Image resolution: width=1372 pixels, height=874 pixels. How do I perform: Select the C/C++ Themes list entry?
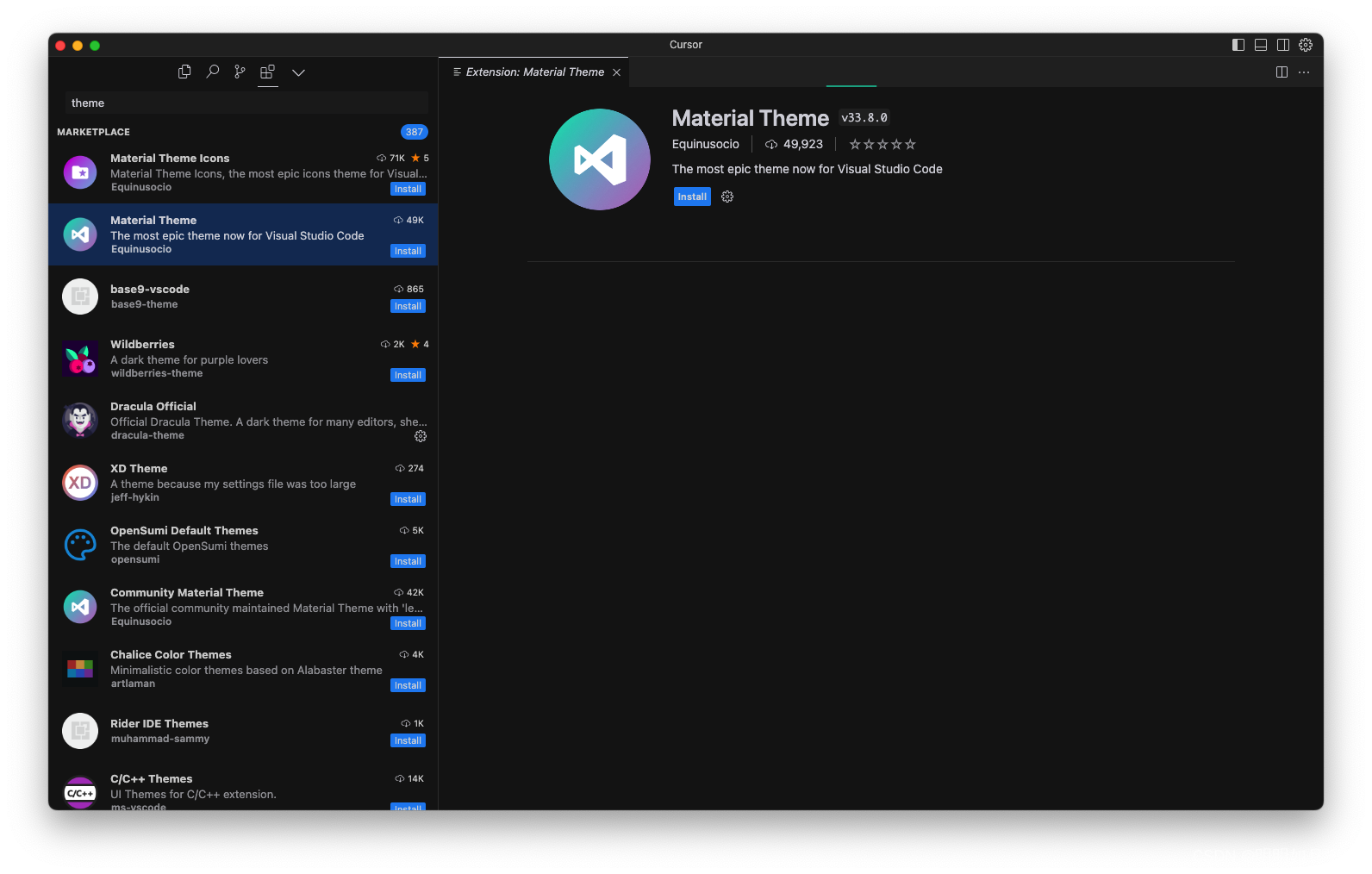click(x=243, y=786)
